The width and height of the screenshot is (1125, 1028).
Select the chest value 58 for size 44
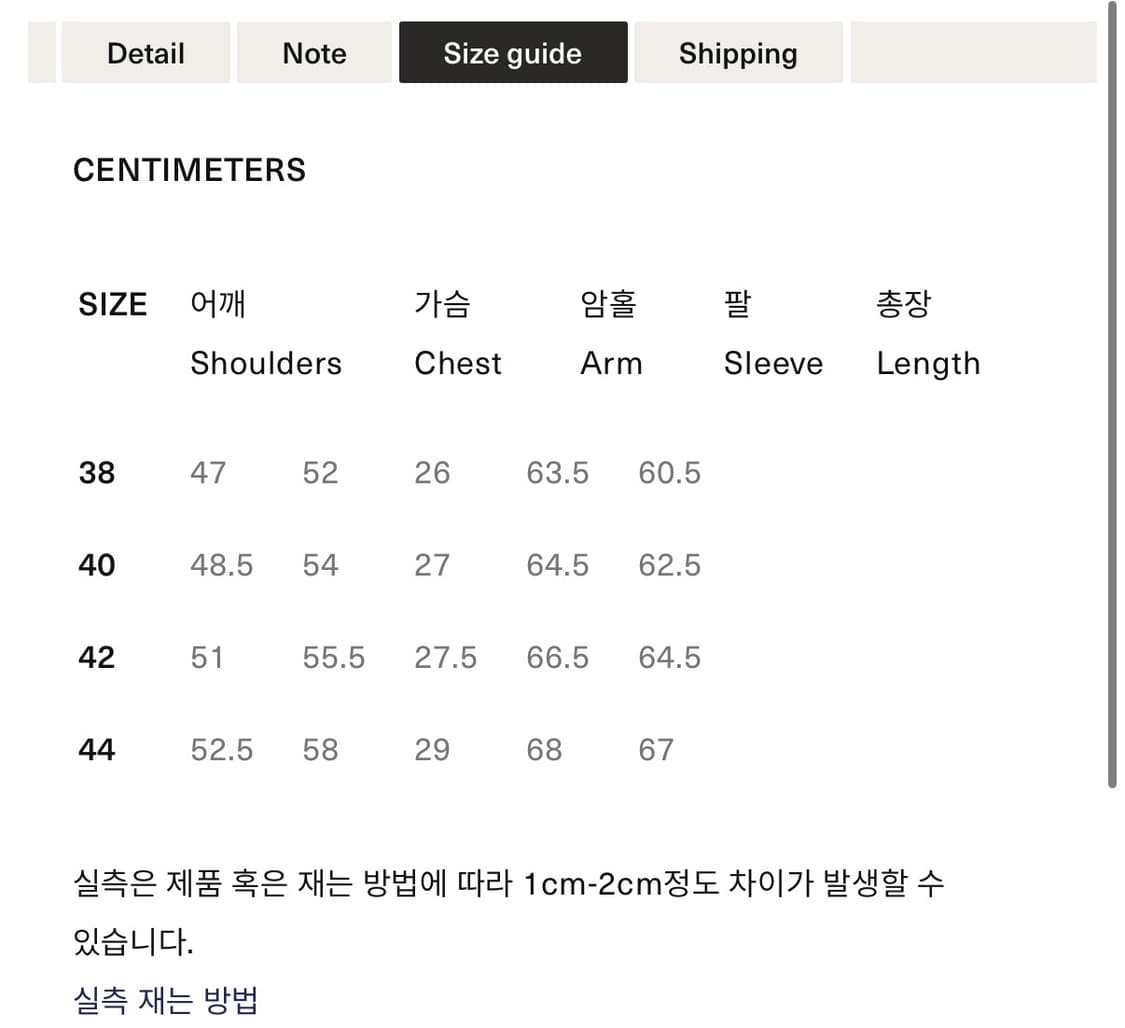pos(320,749)
